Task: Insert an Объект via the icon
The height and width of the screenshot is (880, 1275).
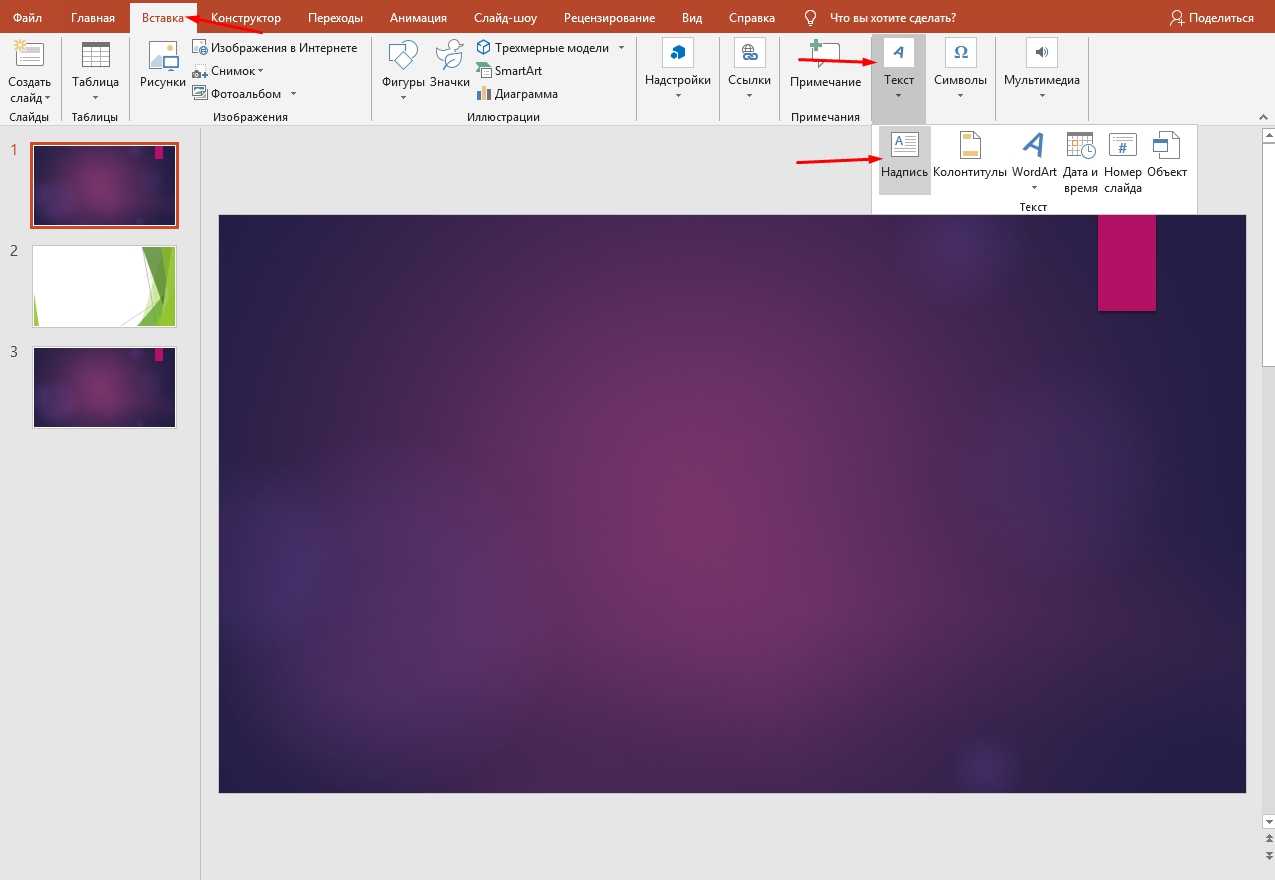Action: (x=1166, y=147)
